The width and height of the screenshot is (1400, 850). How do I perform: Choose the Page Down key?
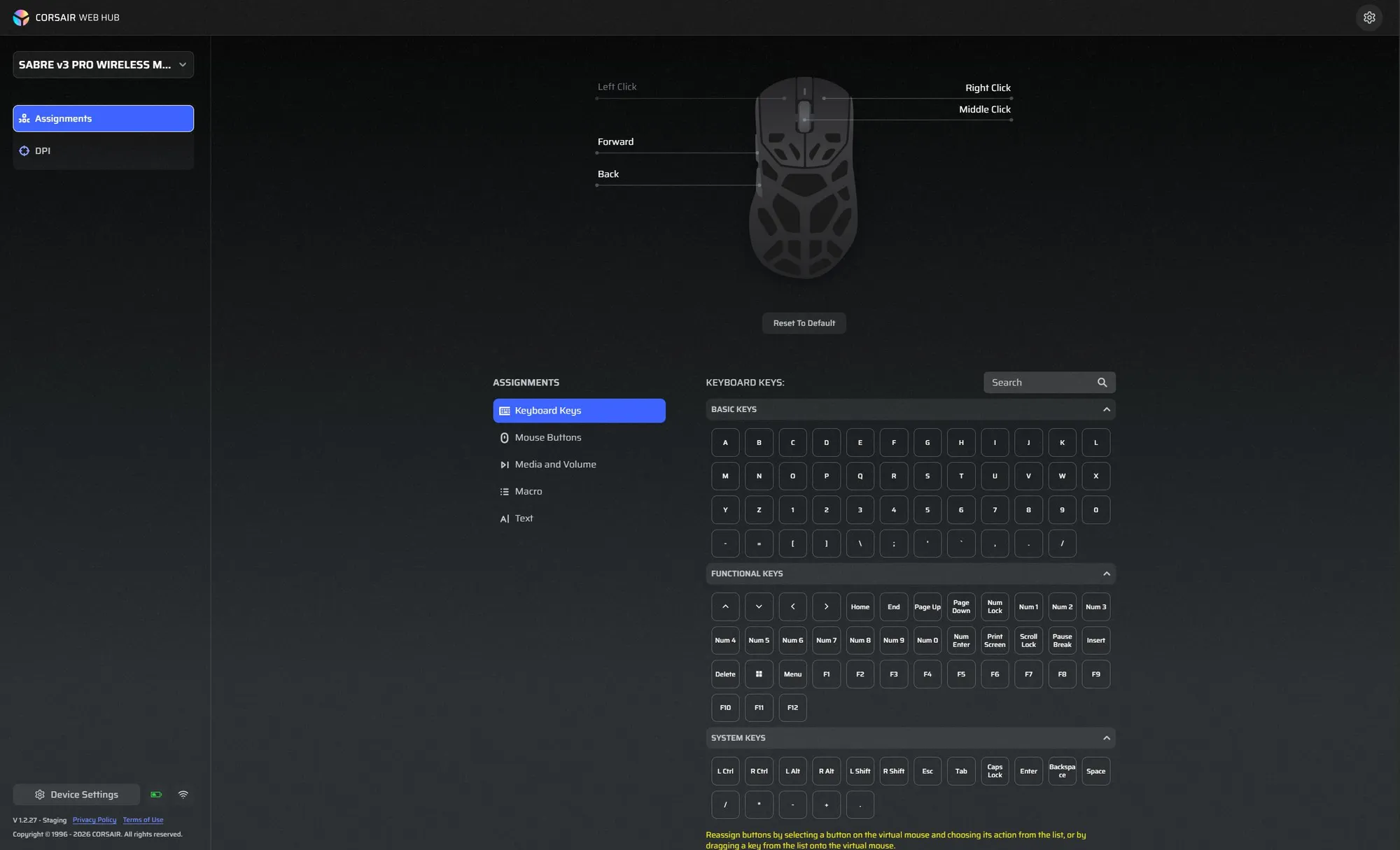[x=961, y=607]
